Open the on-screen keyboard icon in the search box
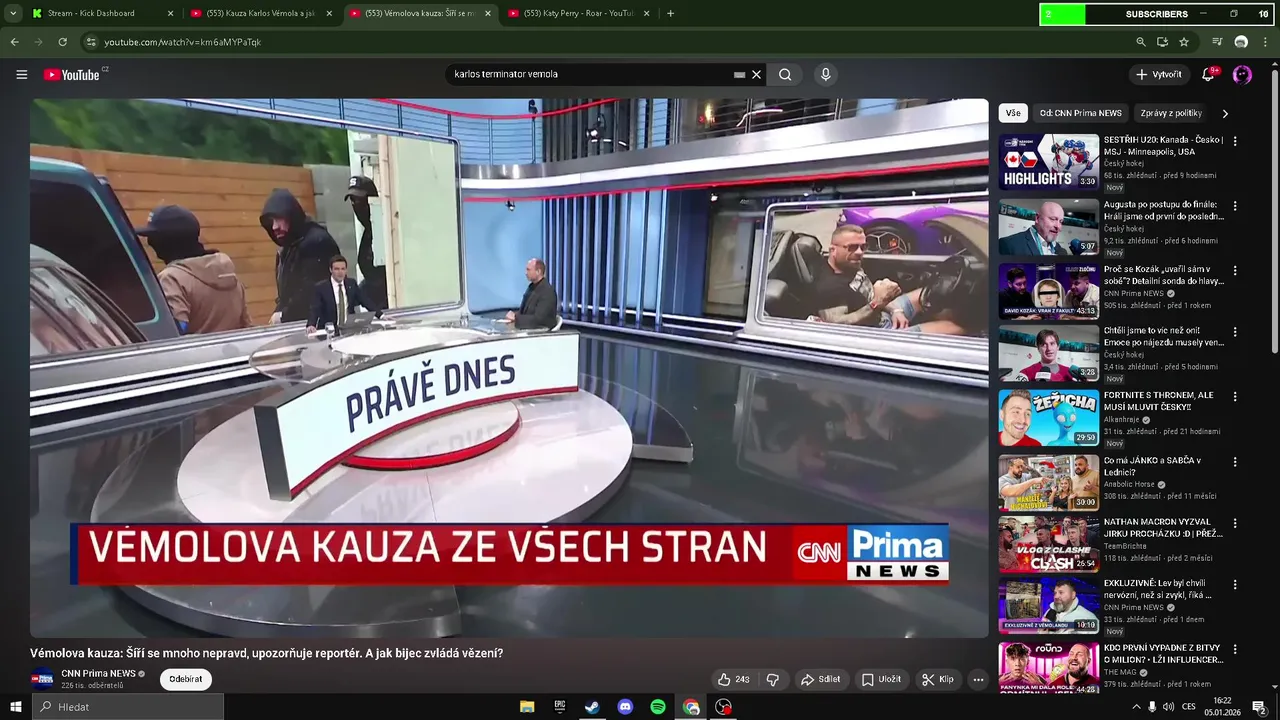Screen dimensions: 1280x720 [740, 74]
